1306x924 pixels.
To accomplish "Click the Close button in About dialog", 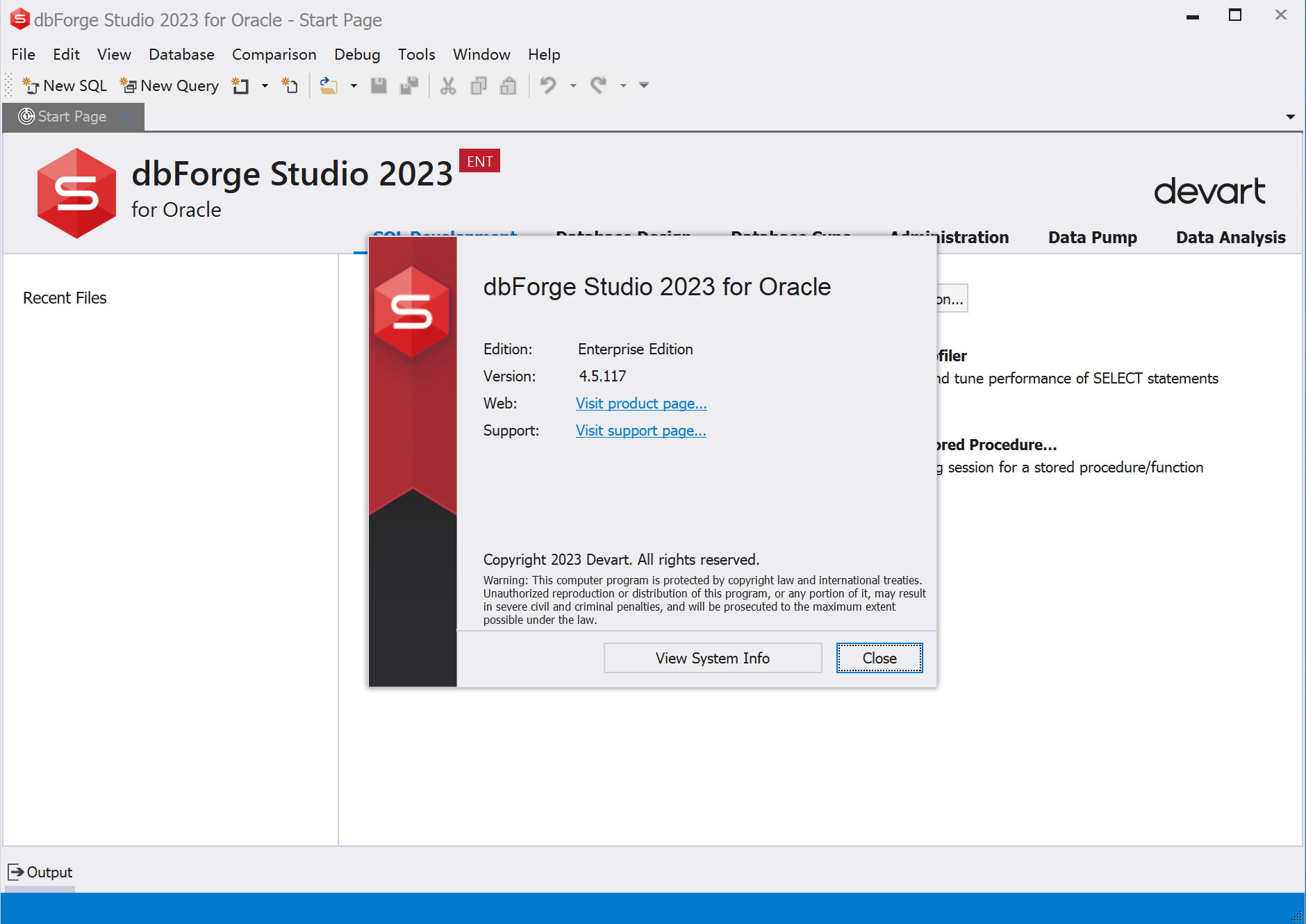I will (x=879, y=658).
